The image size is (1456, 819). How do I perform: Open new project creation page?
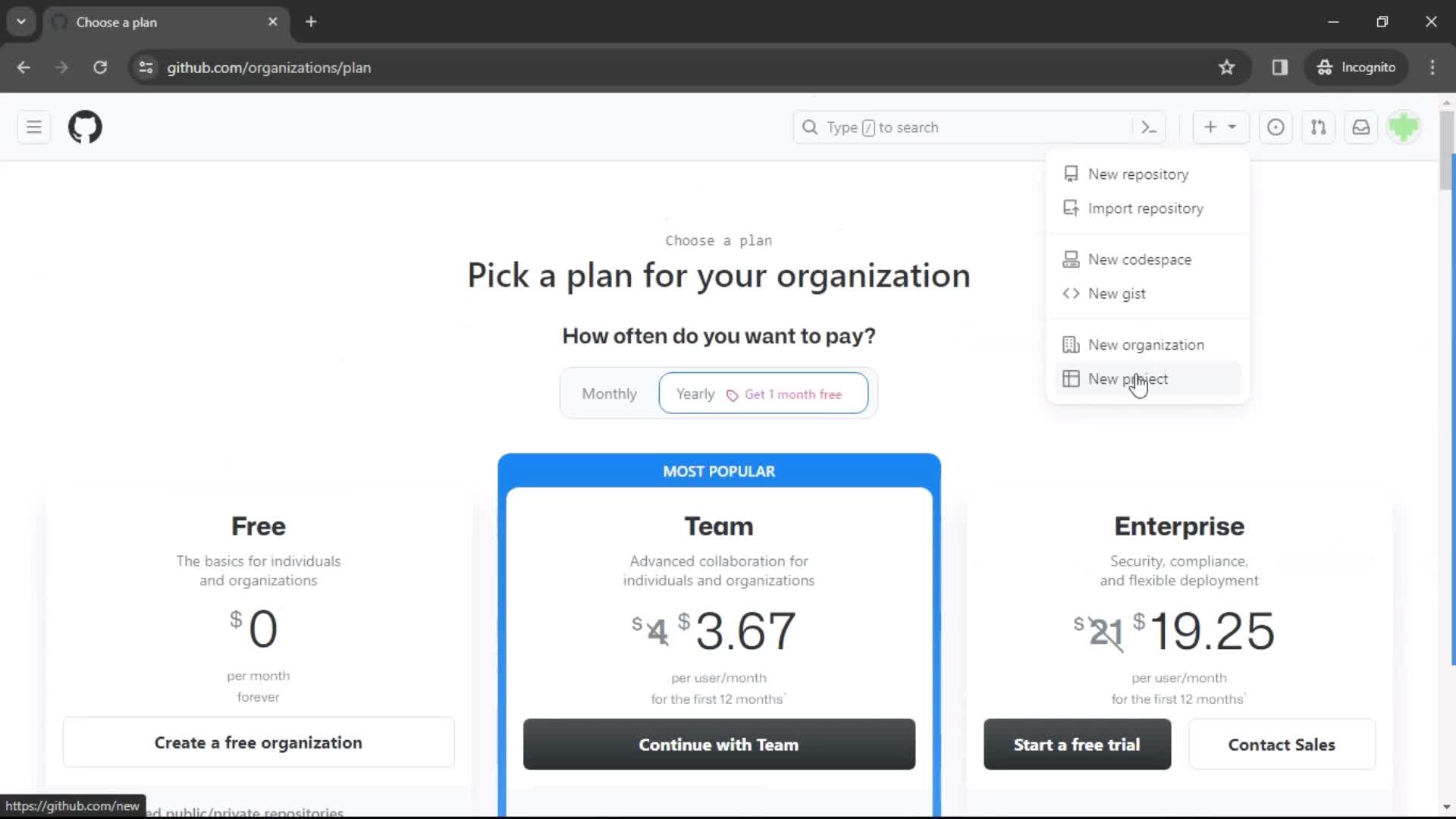pos(1128,379)
